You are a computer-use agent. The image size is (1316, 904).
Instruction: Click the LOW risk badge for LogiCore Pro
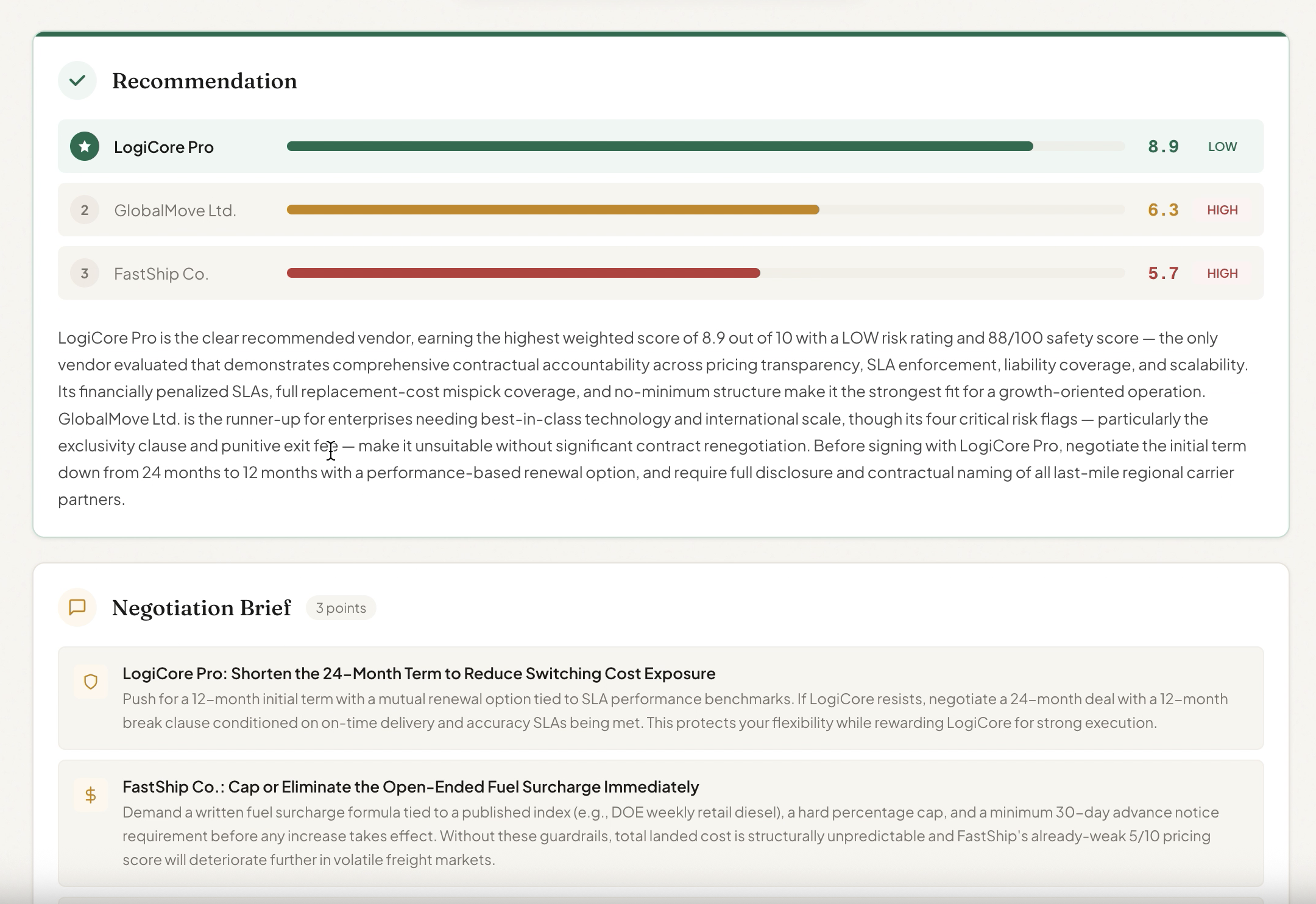(1222, 147)
